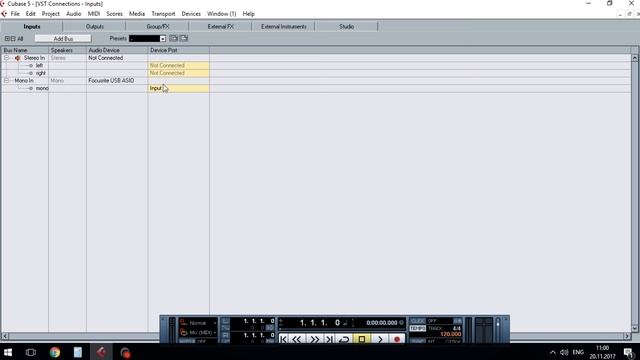Image resolution: width=640 pixels, height=360 pixels.
Task: Click the Audio Device column header
Action: tap(117, 50)
